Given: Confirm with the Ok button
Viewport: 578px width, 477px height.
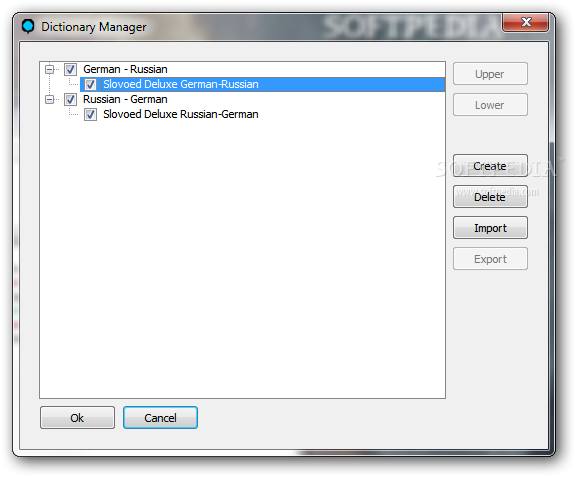Looking at the screenshot, I should pyautogui.click(x=77, y=418).
